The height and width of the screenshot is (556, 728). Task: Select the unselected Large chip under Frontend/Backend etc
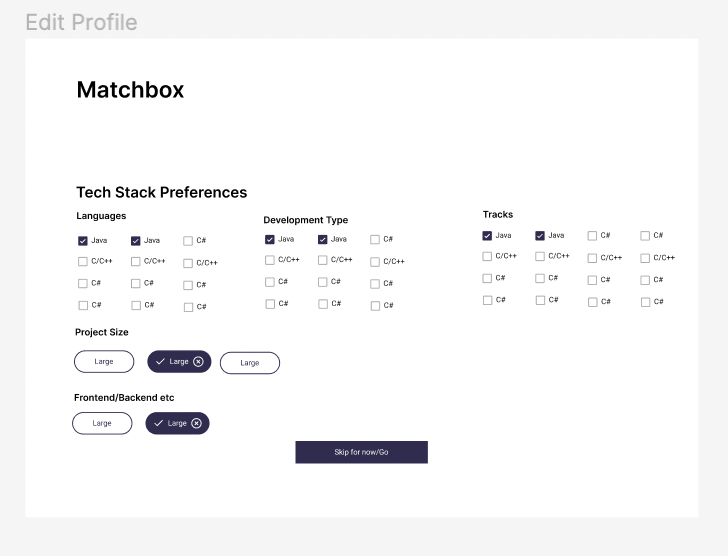pyautogui.click(x=102, y=423)
